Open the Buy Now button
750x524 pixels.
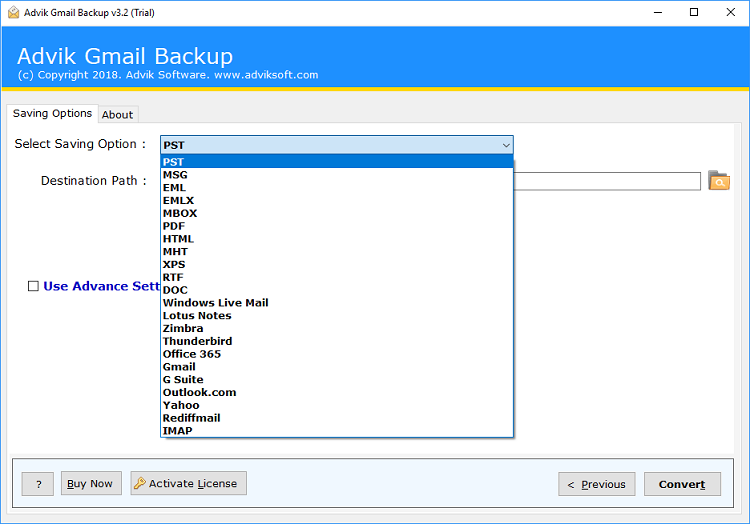click(x=90, y=483)
